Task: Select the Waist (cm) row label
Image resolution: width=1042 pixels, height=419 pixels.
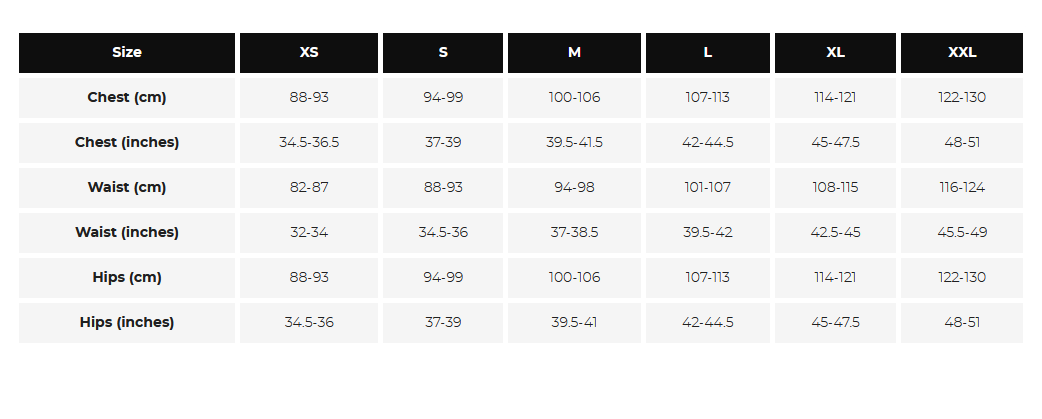Action: click(x=127, y=188)
